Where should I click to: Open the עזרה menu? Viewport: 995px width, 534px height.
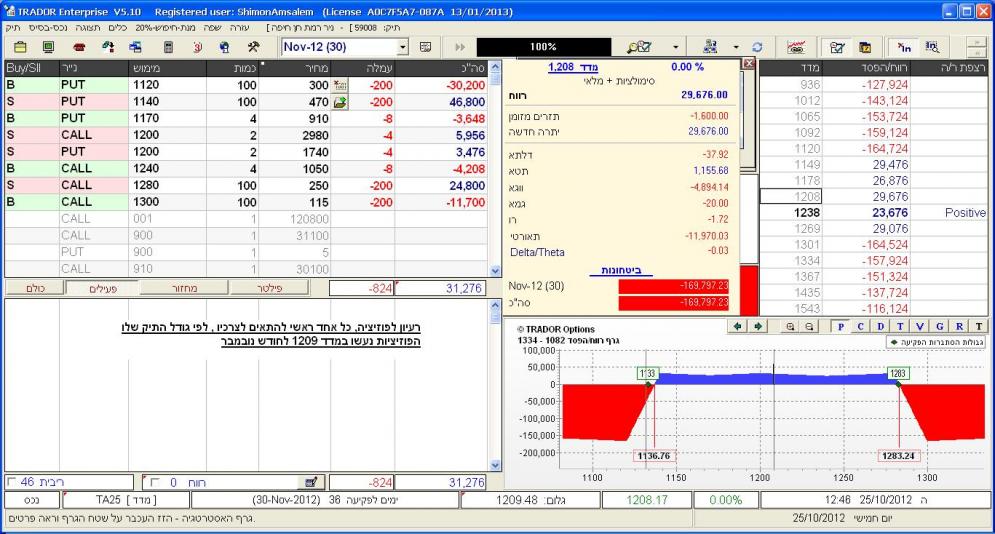coord(240,29)
